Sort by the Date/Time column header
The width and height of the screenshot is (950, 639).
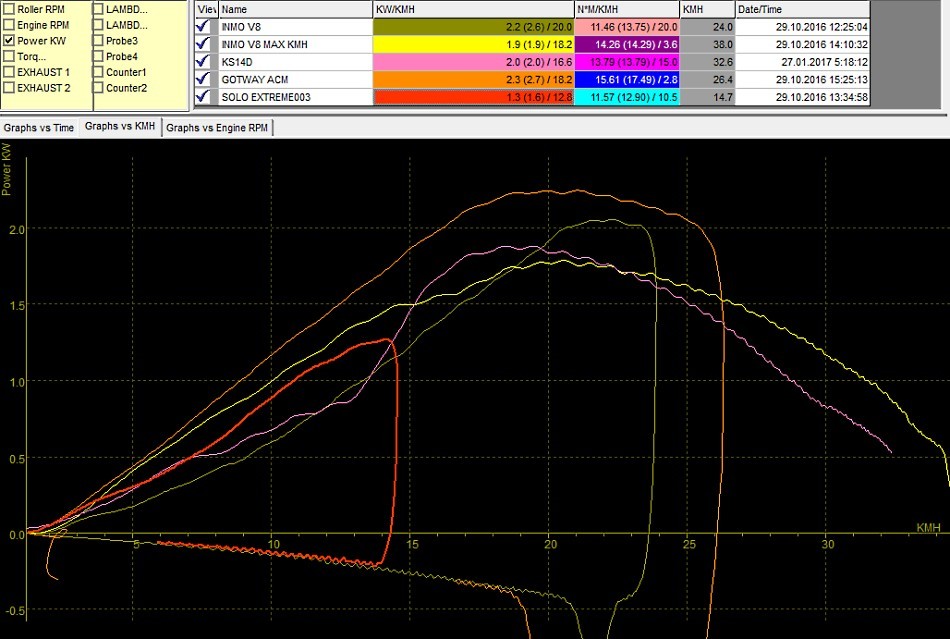point(803,9)
